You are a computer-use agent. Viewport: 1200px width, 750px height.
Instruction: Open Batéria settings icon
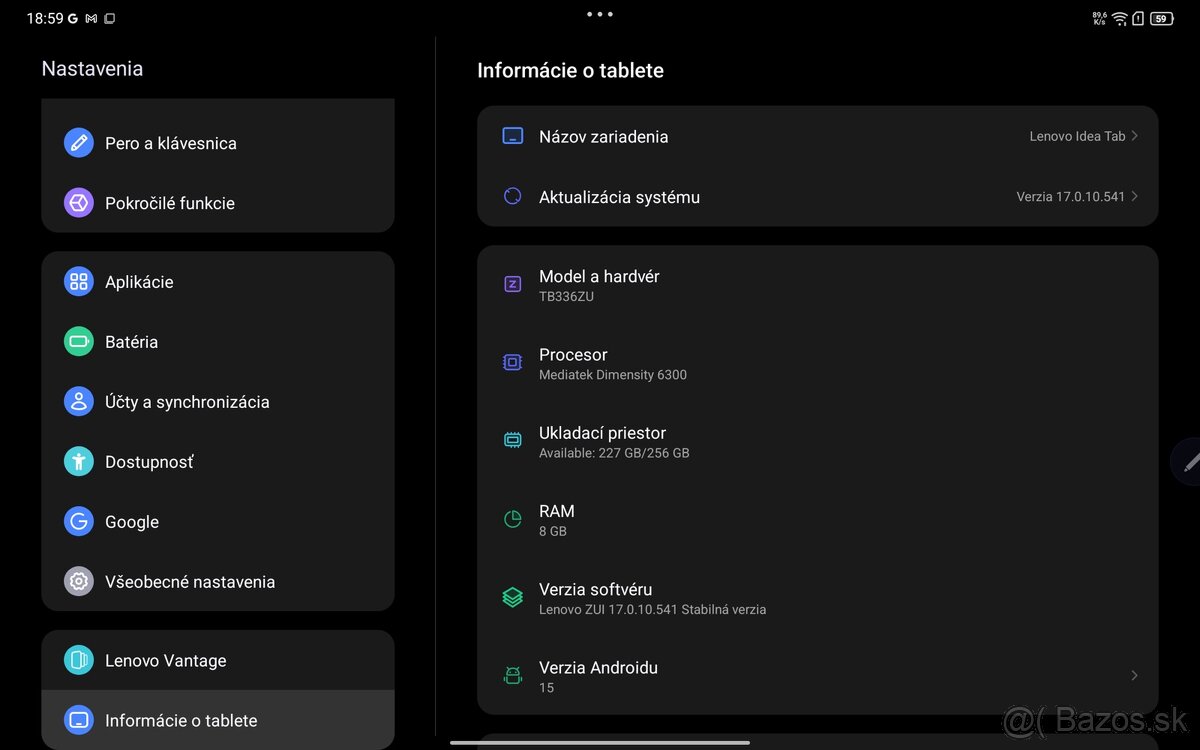click(78, 341)
